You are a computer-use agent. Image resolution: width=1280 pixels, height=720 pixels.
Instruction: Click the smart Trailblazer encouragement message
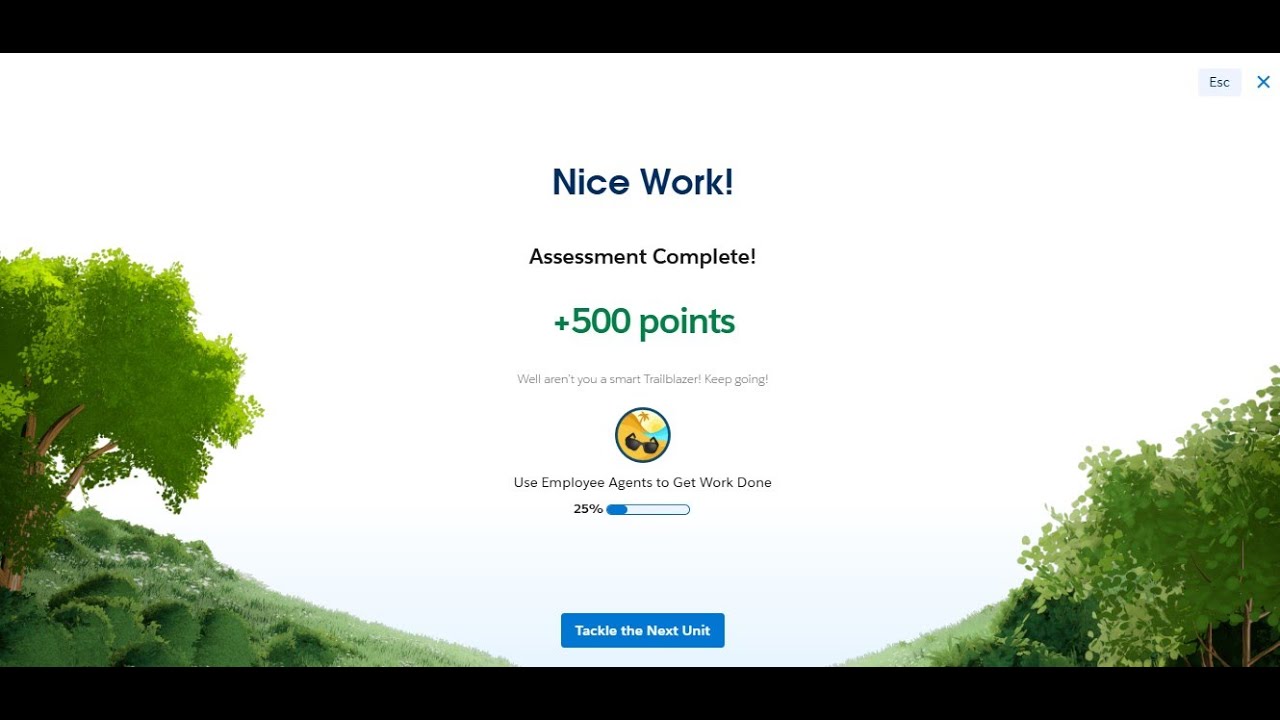(642, 379)
